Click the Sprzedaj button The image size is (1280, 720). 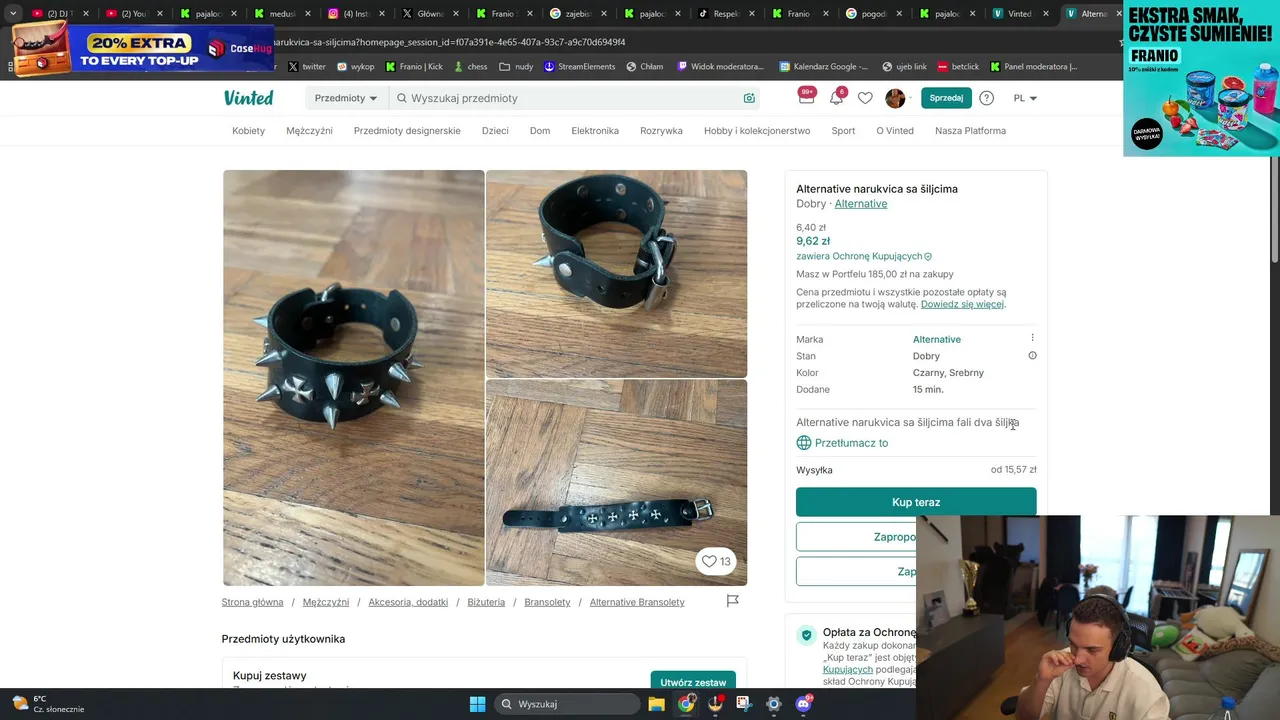[946, 98]
